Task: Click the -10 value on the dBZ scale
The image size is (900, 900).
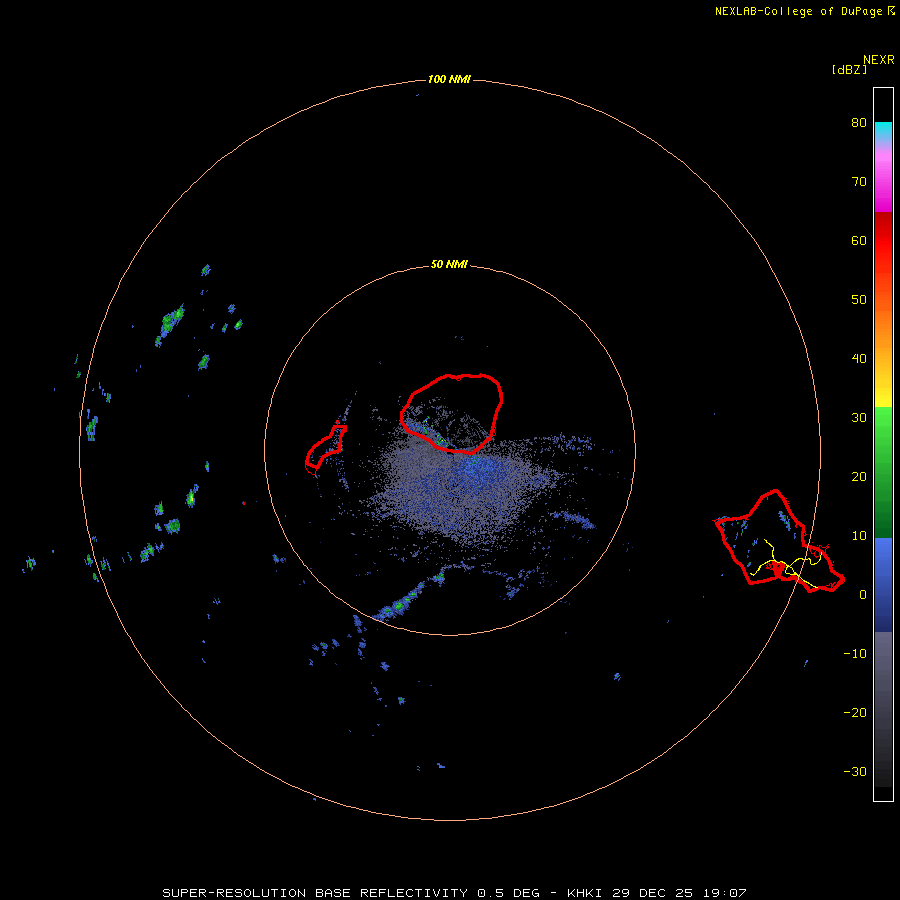Action: click(x=855, y=654)
